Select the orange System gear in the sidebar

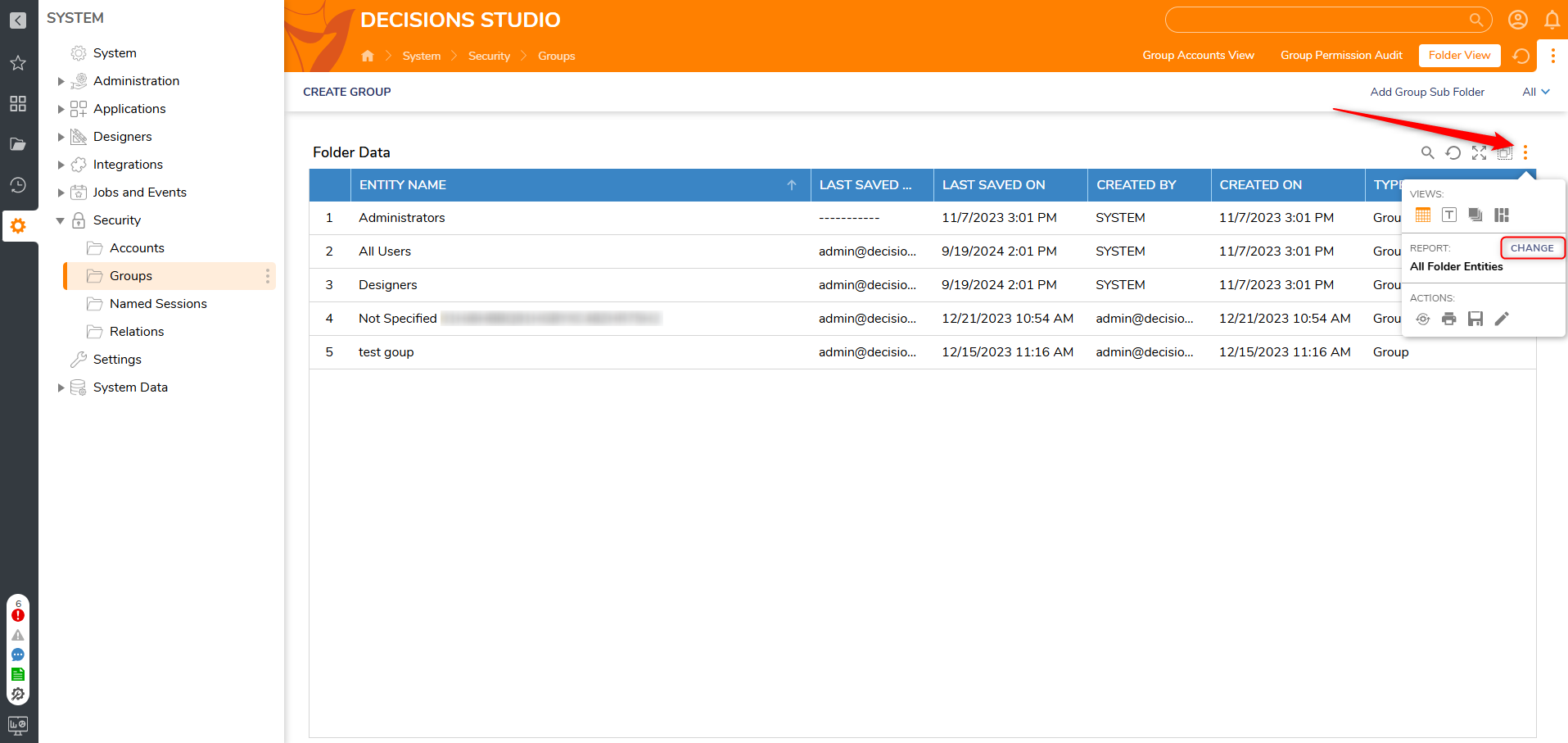[18, 225]
